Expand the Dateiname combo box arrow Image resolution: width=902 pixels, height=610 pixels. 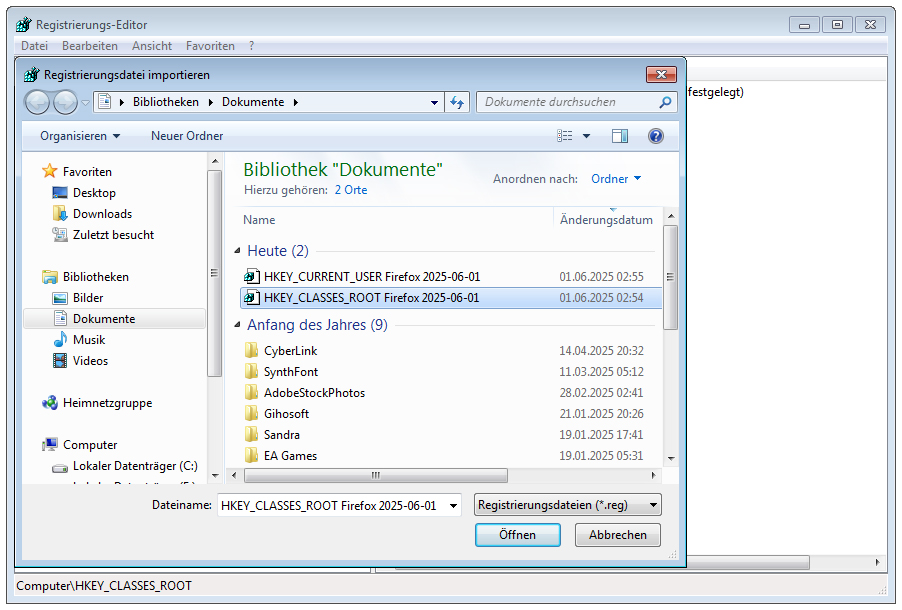tap(453, 506)
